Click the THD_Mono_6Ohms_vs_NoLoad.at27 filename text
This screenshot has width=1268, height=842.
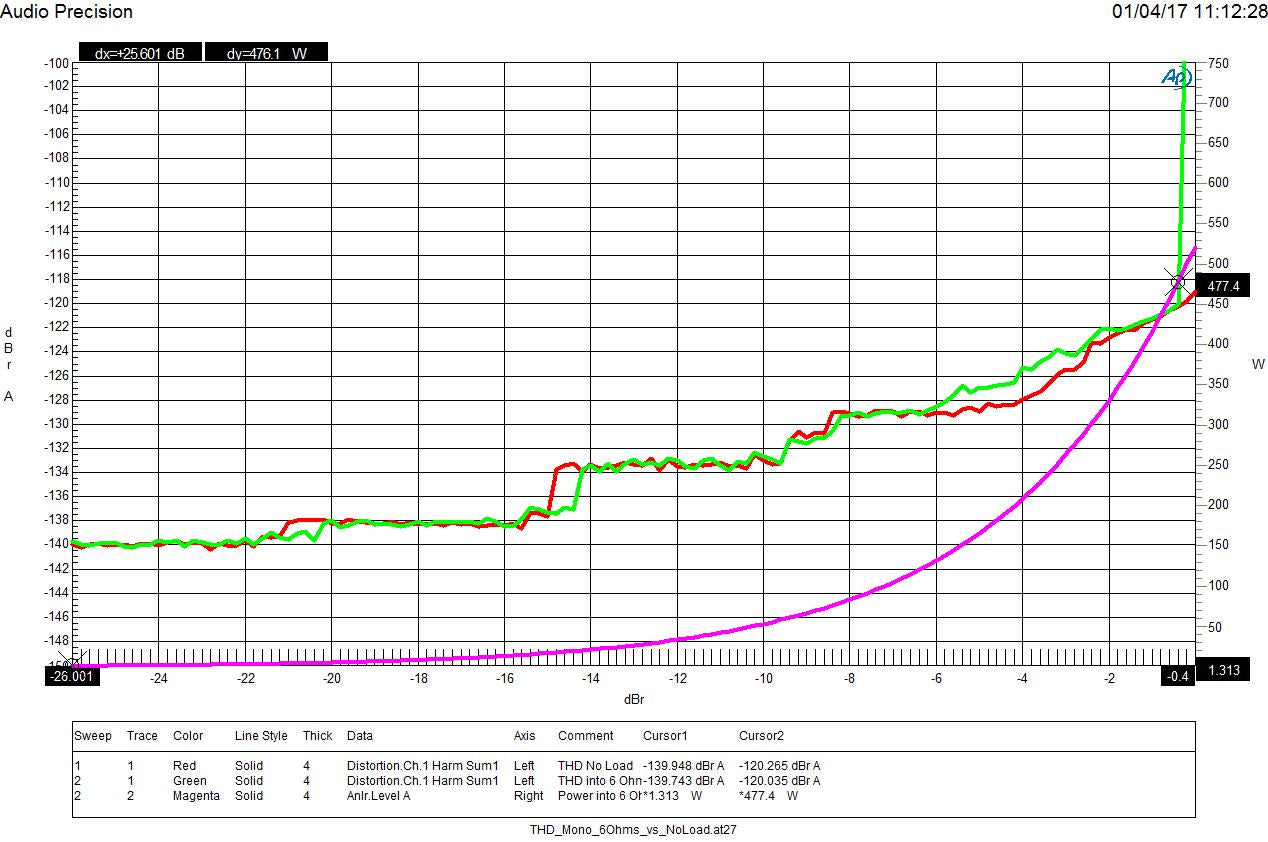click(632, 830)
